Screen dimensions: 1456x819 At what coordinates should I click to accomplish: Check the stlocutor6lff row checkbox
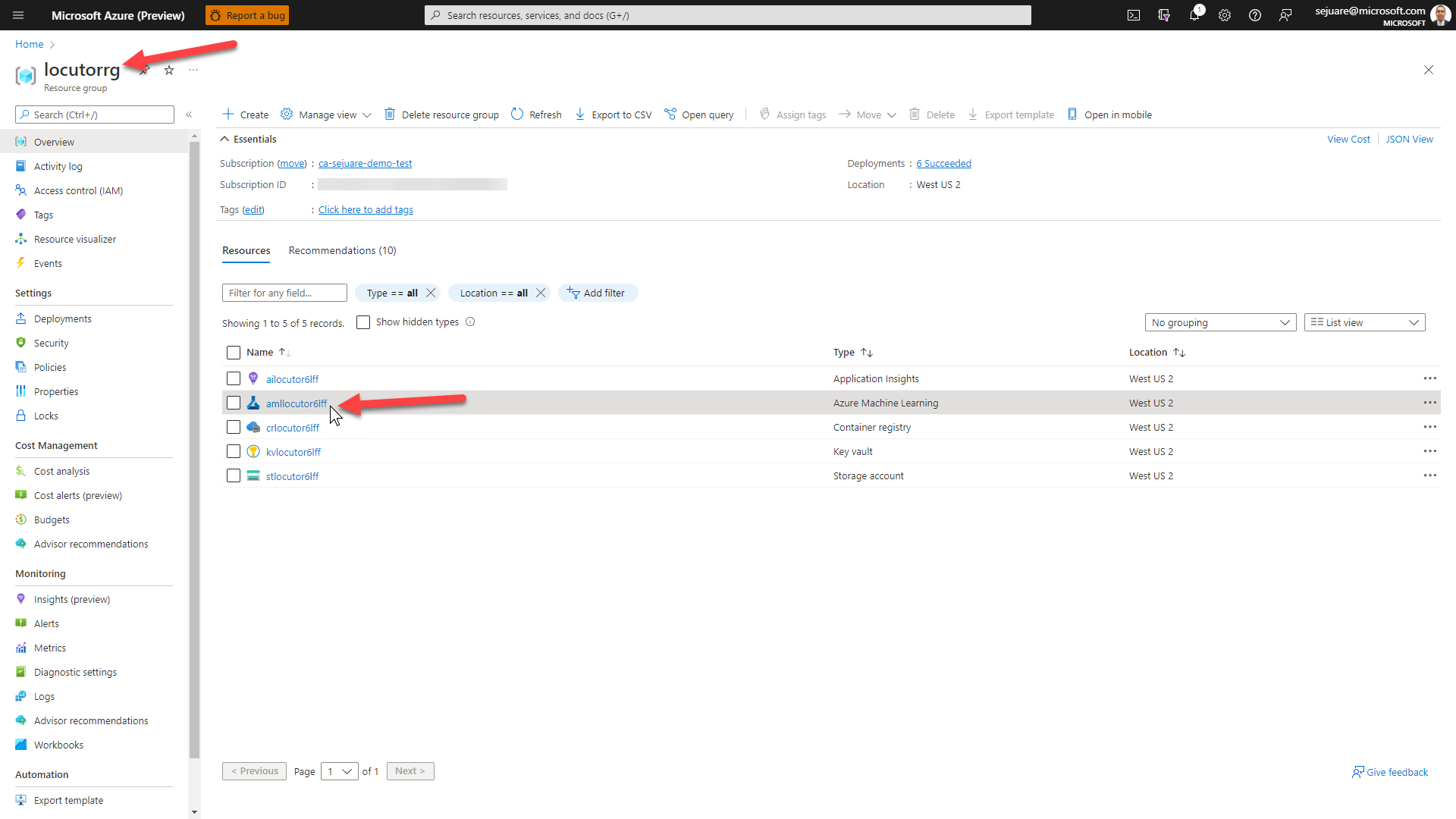click(234, 475)
